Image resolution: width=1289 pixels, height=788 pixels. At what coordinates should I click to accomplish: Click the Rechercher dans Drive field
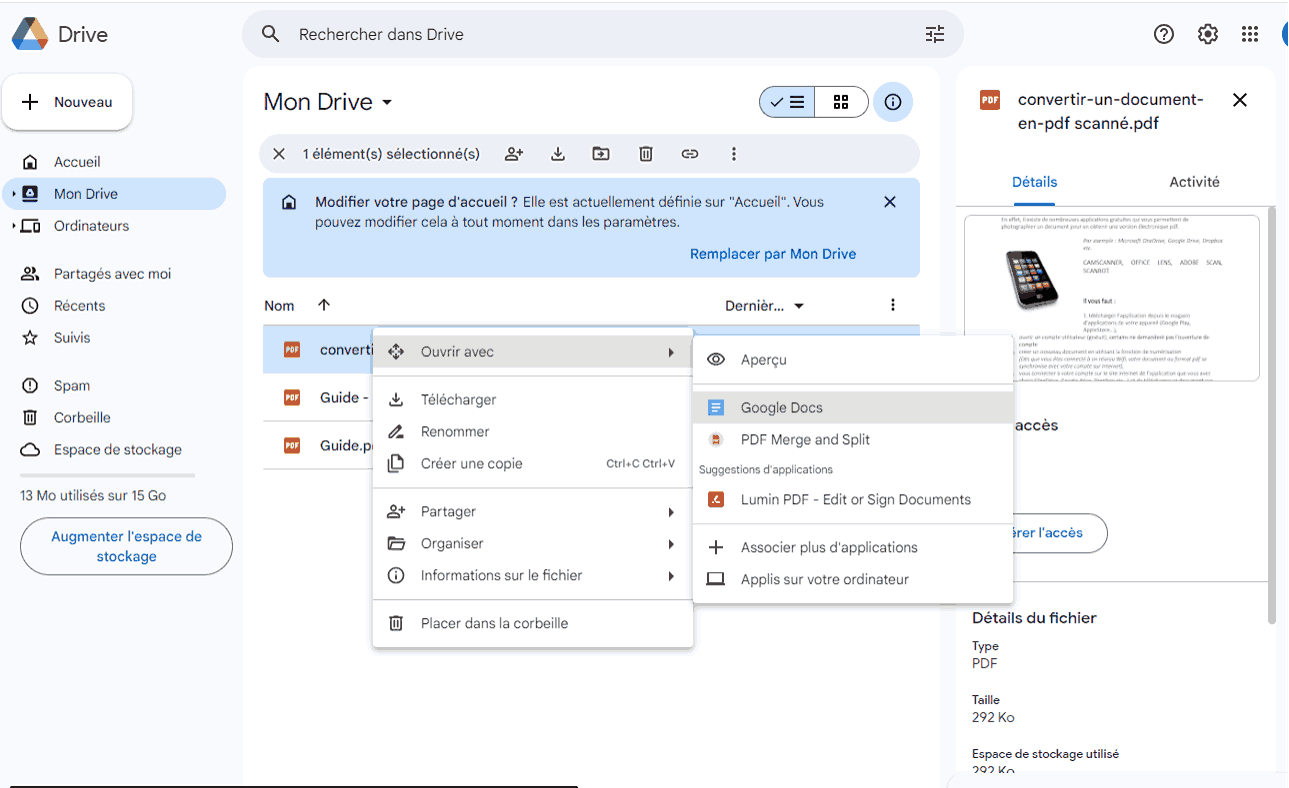603,34
